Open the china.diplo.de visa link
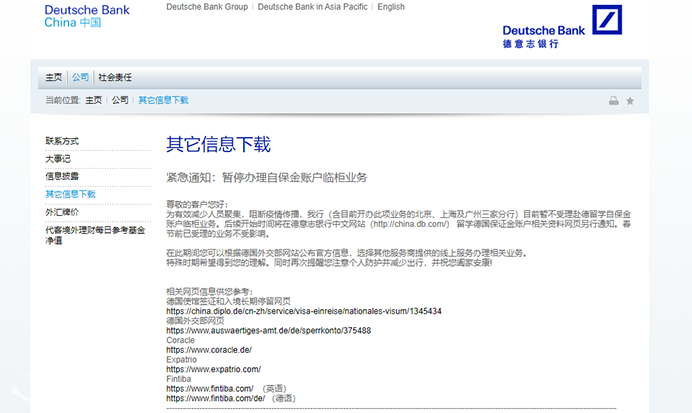Screen dimensions: 692x413 click(x=304, y=311)
